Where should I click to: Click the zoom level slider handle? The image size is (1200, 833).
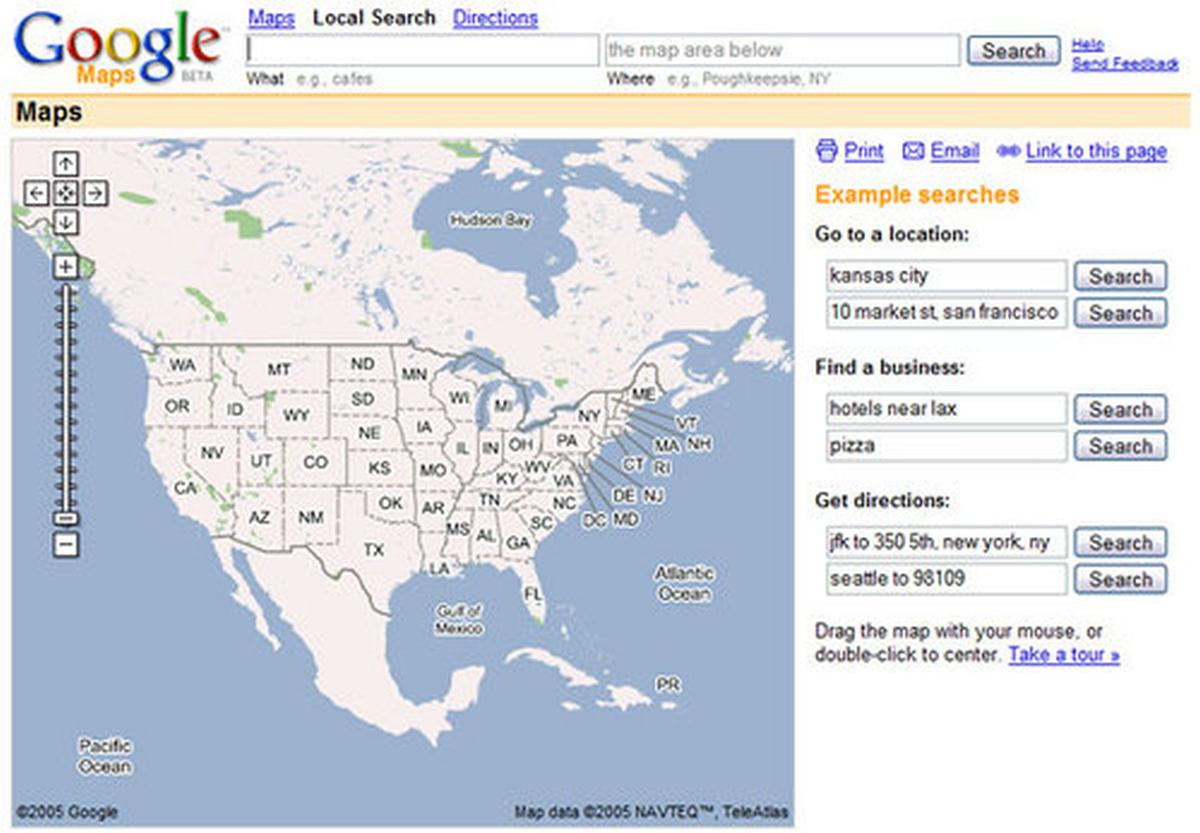(x=66, y=518)
